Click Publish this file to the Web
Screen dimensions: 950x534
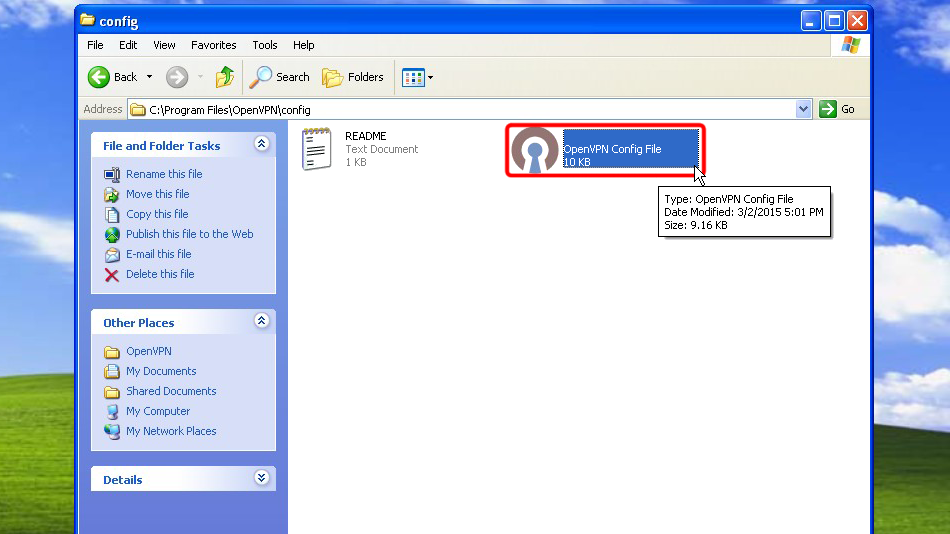click(189, 234)
